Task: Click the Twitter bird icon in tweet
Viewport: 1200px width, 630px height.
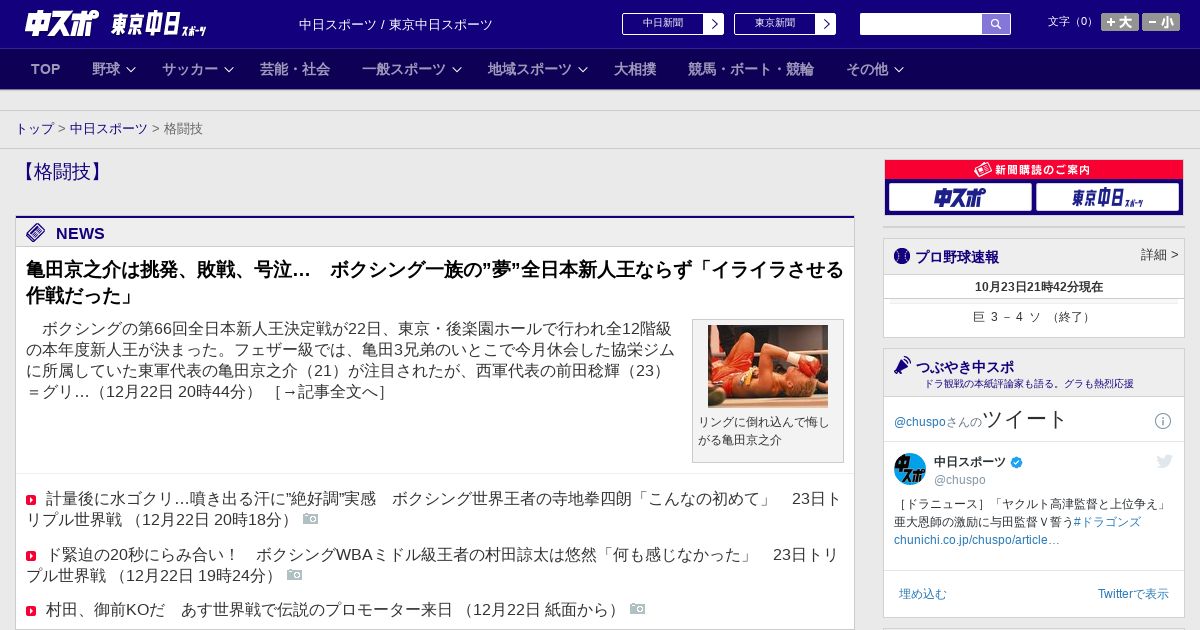Action: (x=1164, y=461)
